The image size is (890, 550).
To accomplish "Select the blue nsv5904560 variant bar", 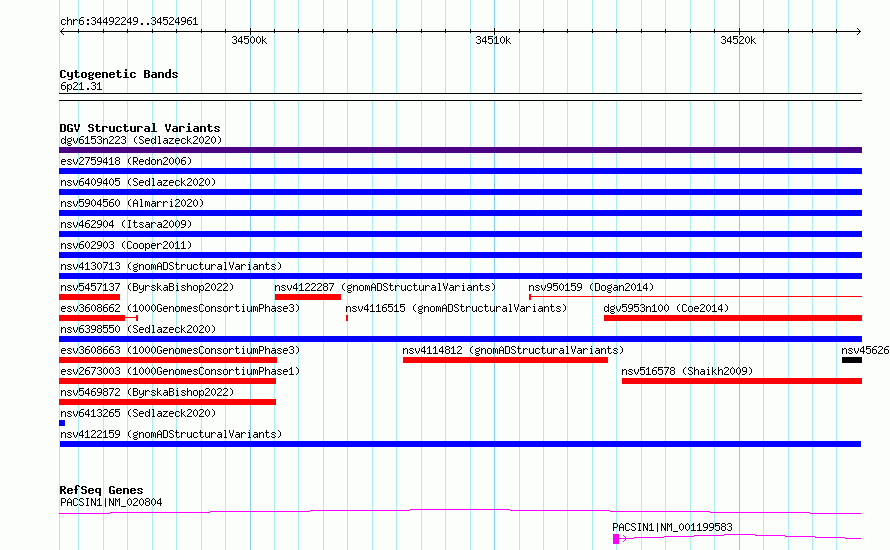I will pos(460,213).
